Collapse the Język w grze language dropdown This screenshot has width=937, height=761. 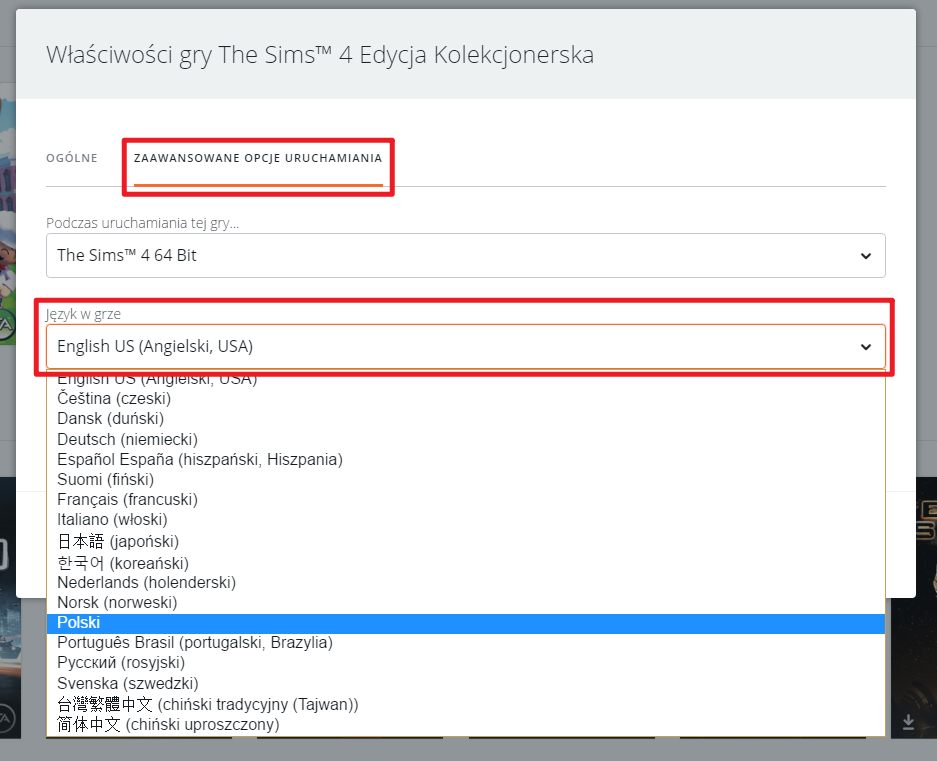(x=466, y=346)
